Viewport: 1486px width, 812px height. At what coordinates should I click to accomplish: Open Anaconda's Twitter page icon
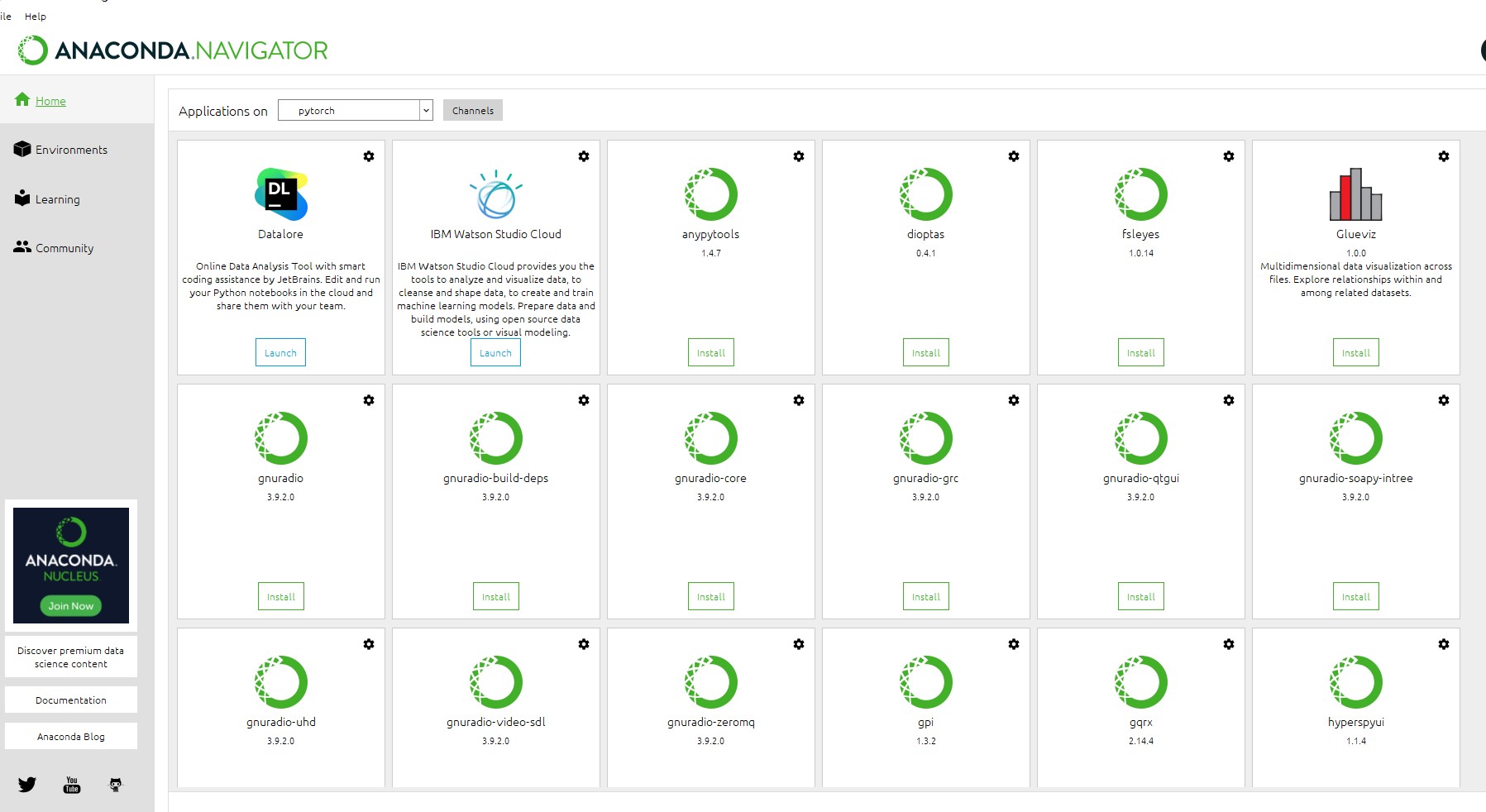[27, 785]
